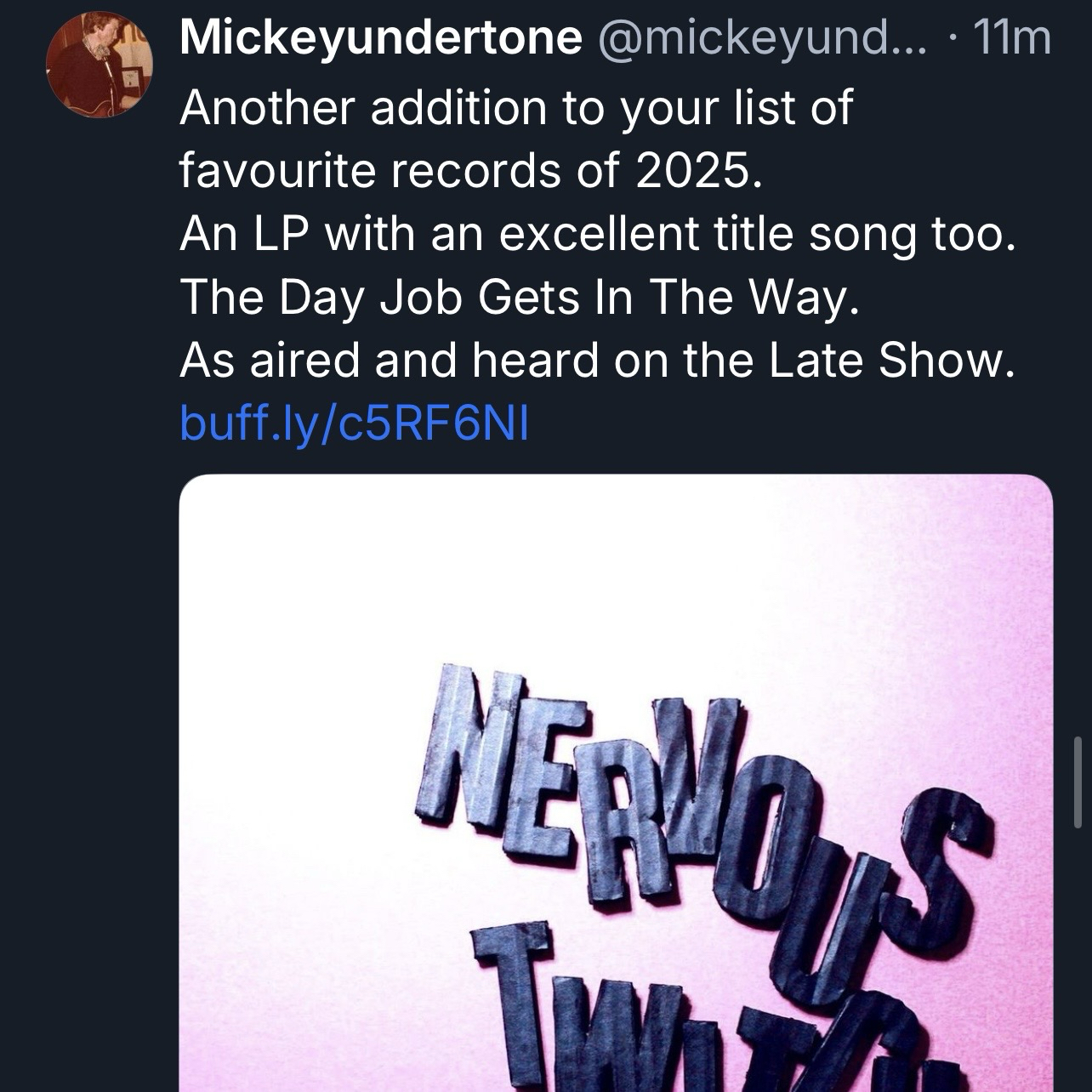This screenshot has height=1092, width=1092.
Task: Open the buff.ly/c5RF6NI link
Action: [354, 423]
